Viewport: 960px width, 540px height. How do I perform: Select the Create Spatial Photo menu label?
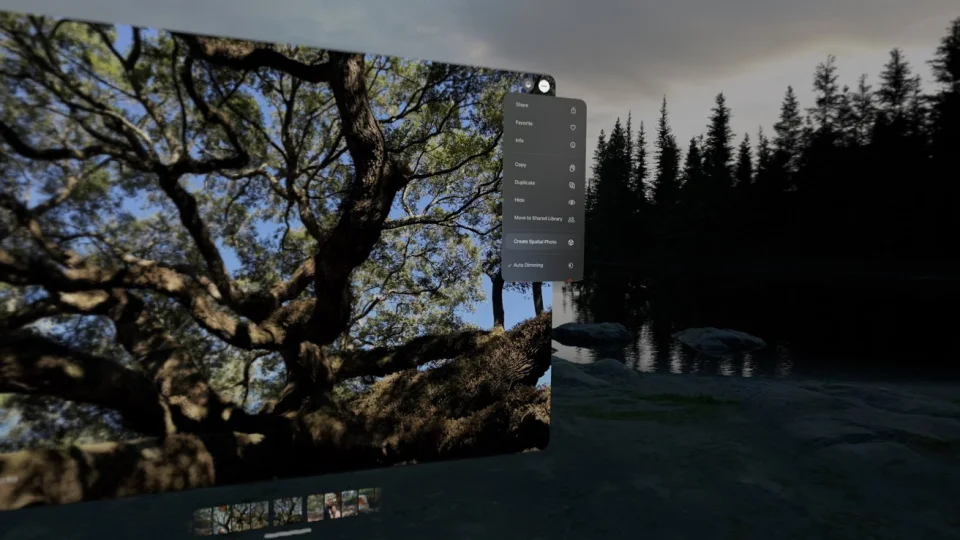[534, 242]
